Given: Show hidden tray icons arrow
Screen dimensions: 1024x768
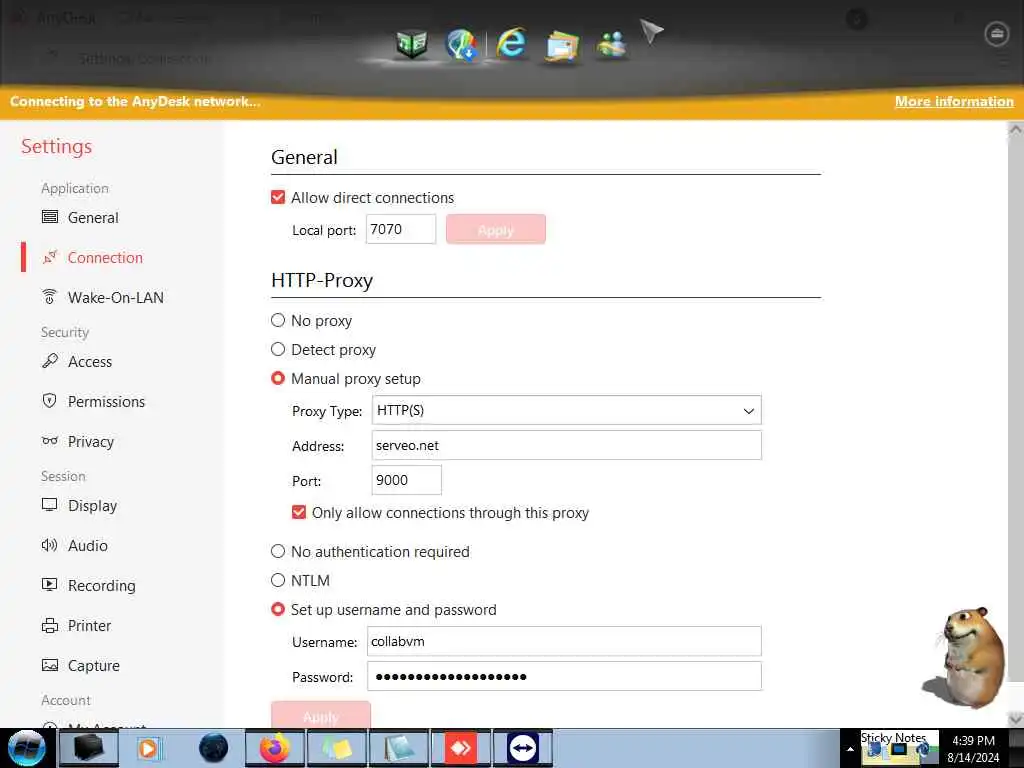Looking at the screenshot, I should (850, 749).
